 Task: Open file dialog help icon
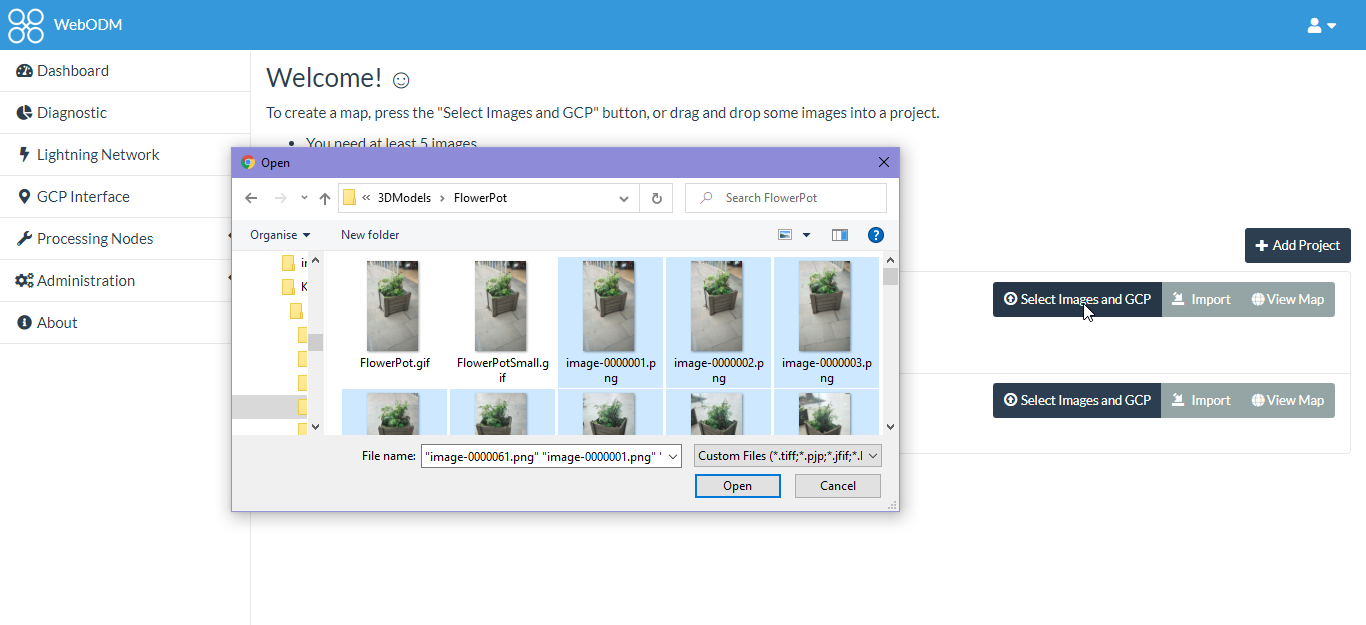click(x=875, y=235)
